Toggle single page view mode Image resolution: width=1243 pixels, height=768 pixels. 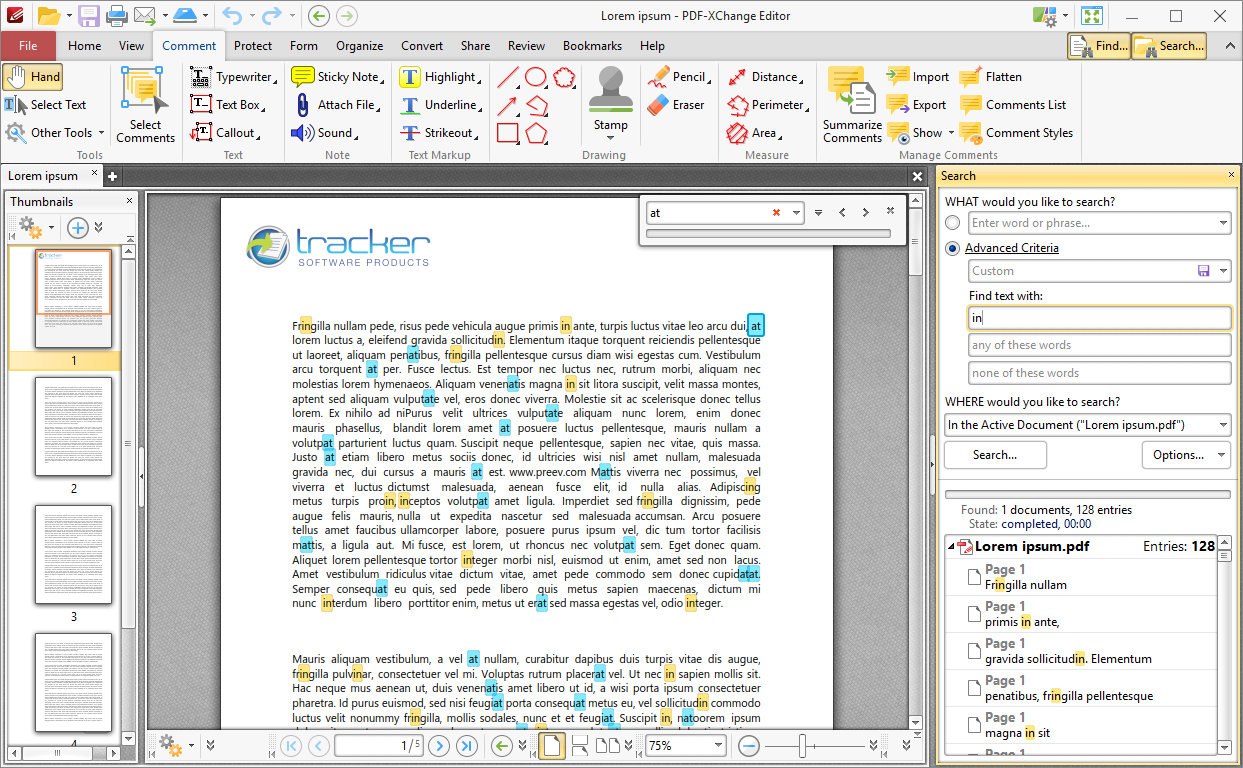pyautogui.click(x=551, y=745)
